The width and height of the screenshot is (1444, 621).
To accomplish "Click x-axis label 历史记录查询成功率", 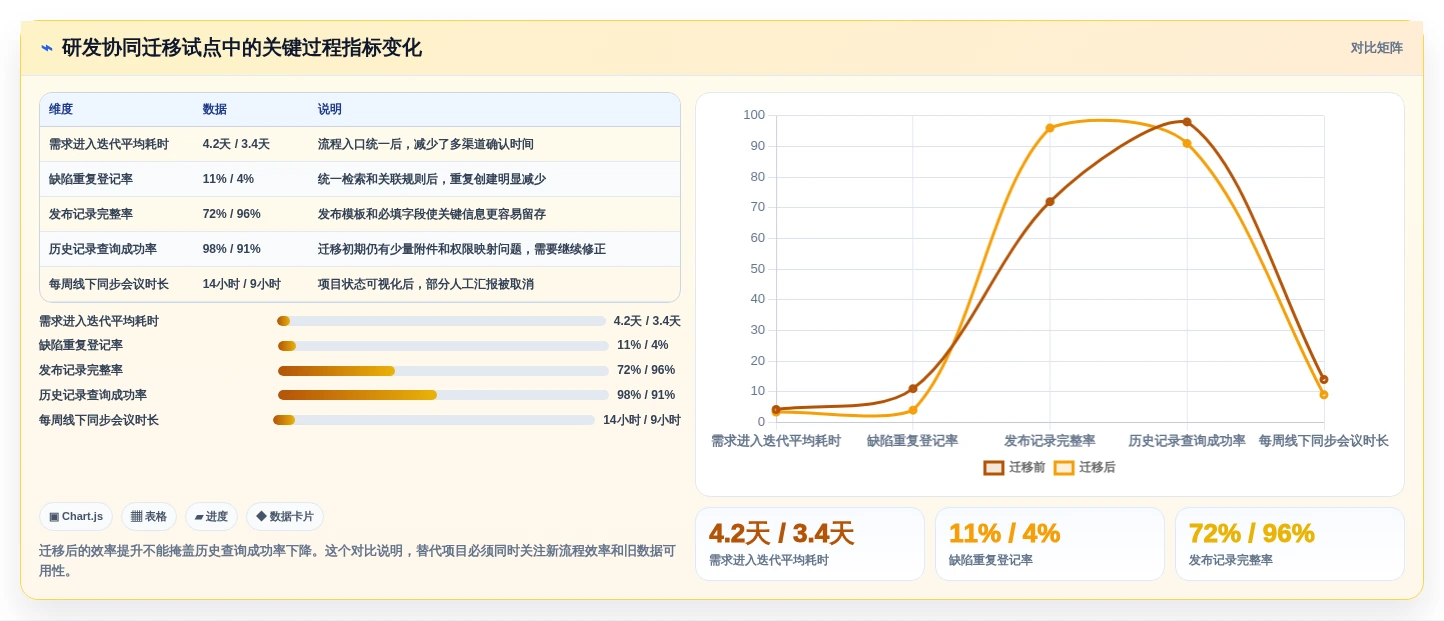I will [1187, 441].
